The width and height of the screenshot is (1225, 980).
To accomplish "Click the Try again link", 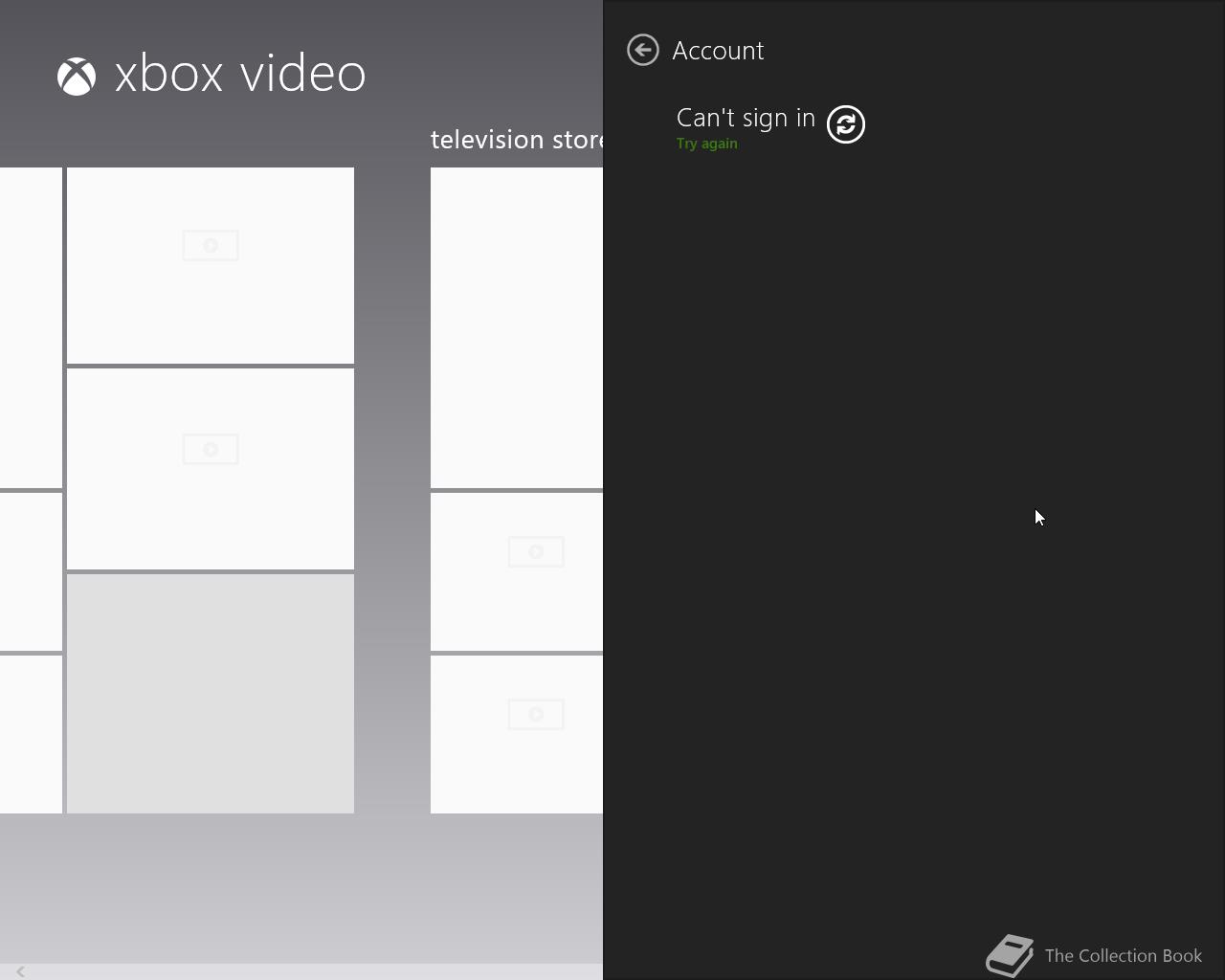I will pos(706,144).
